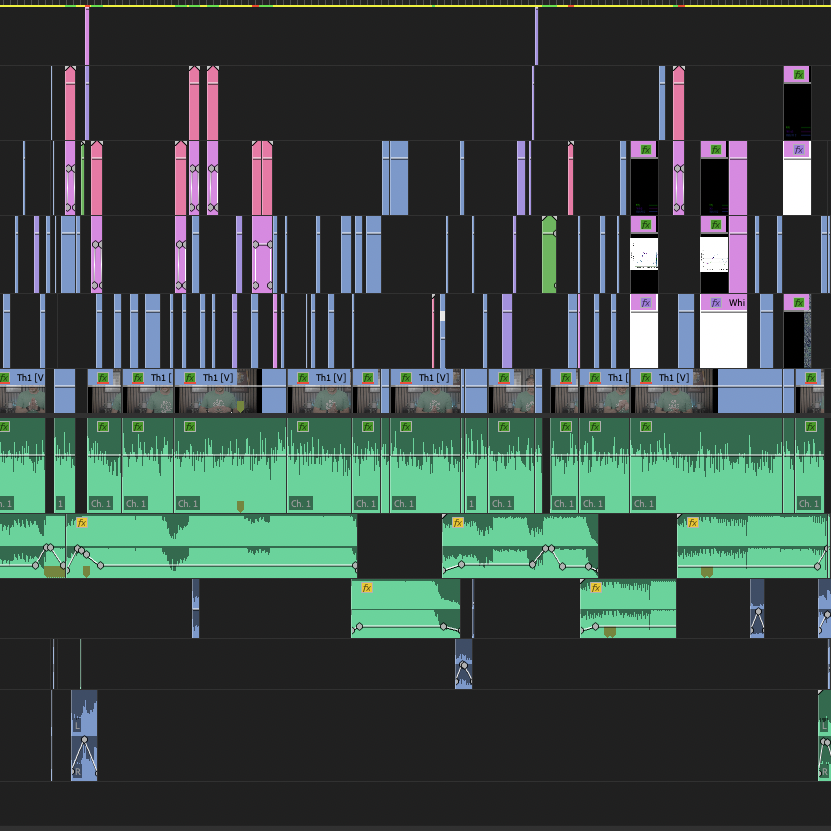Click the fx badge on the widest Ch. 1 audio clip

[x=645, y=426]
